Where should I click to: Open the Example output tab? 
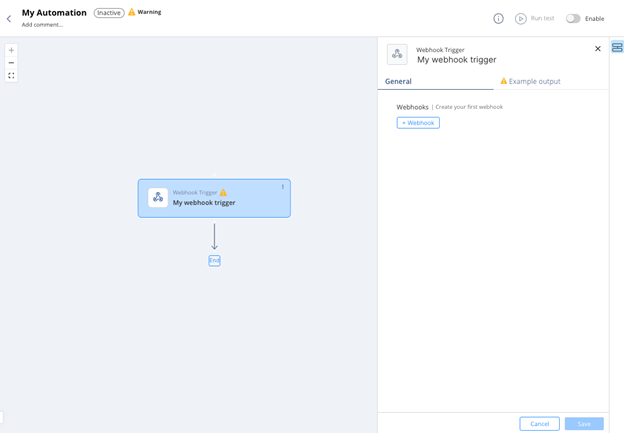(530, 81)
